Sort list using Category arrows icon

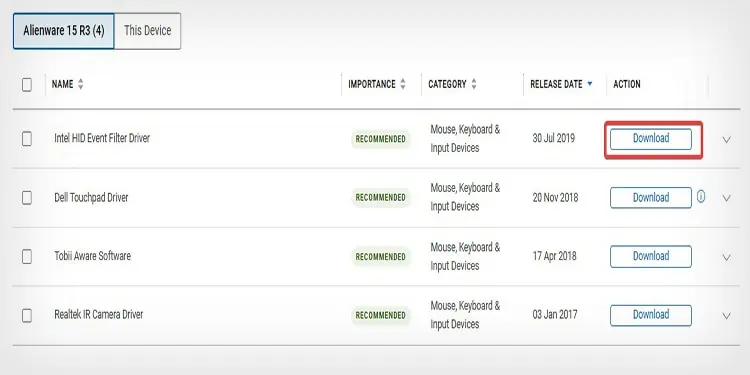click(474, 84)
